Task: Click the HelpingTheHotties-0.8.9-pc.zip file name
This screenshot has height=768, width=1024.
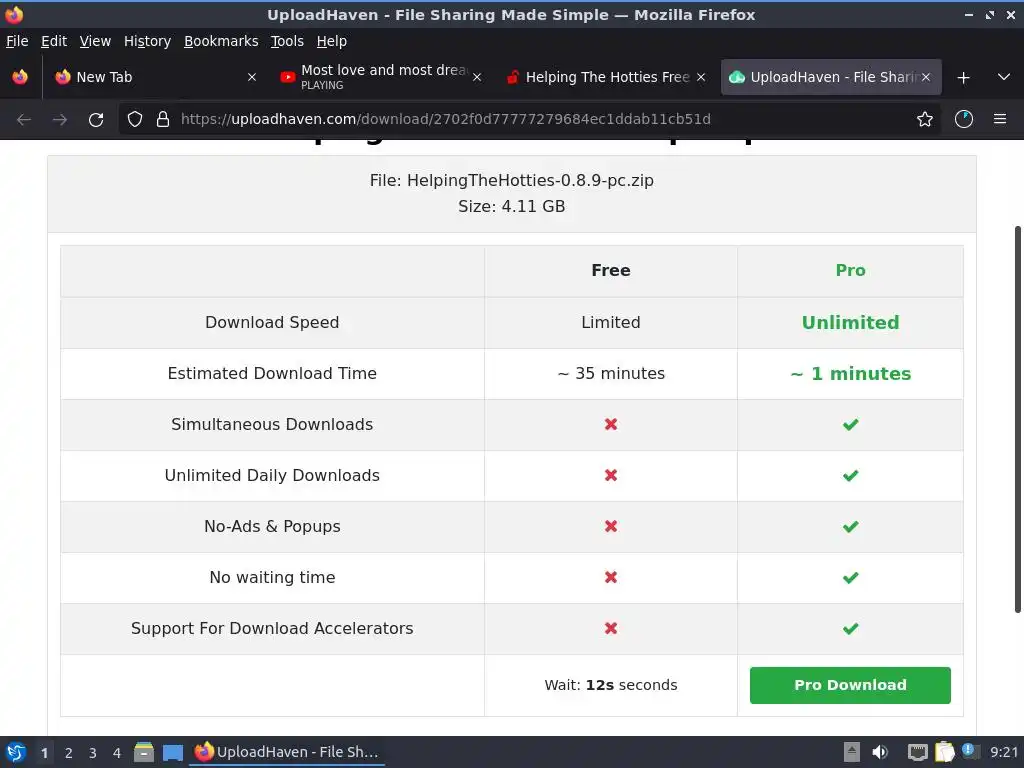Action: pyautogui.click(x=530, y=181)
